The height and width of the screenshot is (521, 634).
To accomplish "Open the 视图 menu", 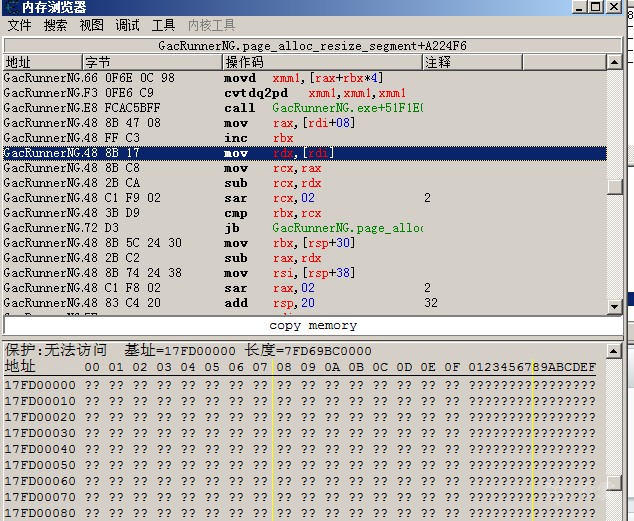I will tap(91, 25).
